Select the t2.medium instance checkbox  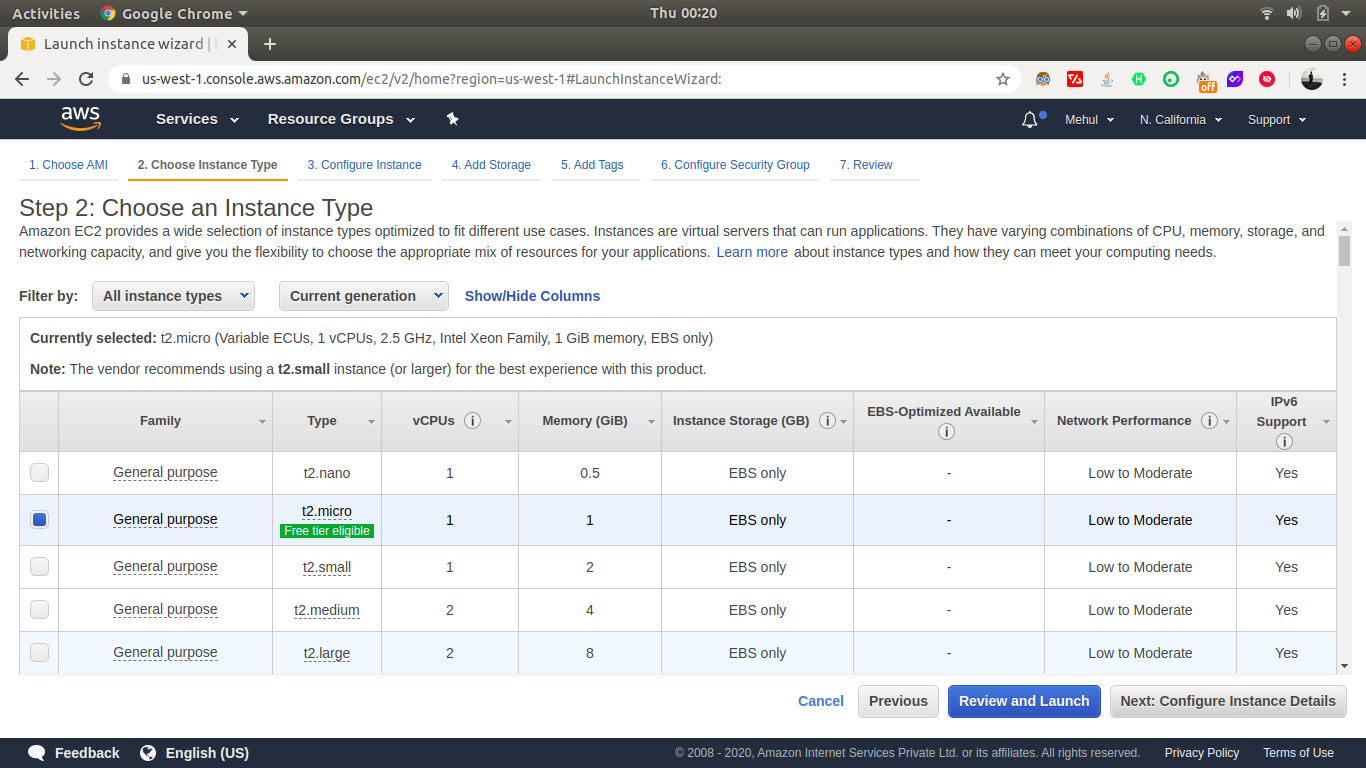[39, 610]
